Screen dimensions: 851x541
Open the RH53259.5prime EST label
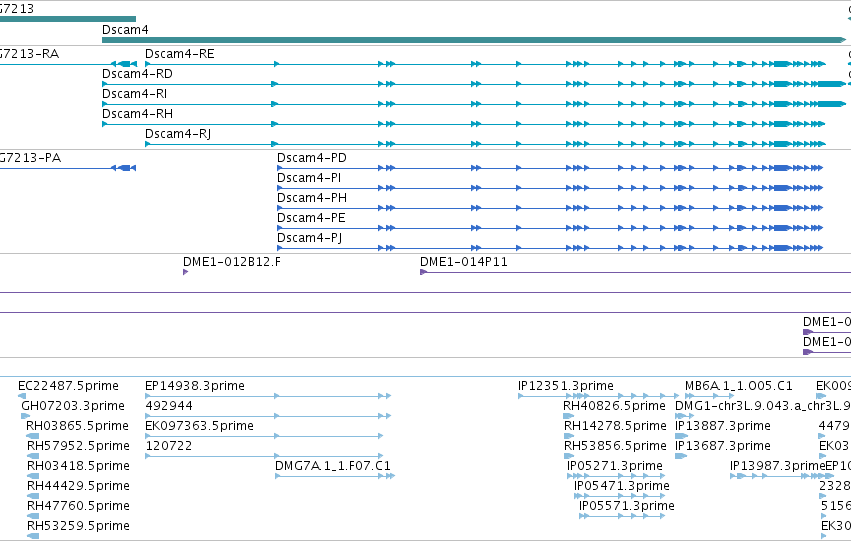[x=79, y=526]
